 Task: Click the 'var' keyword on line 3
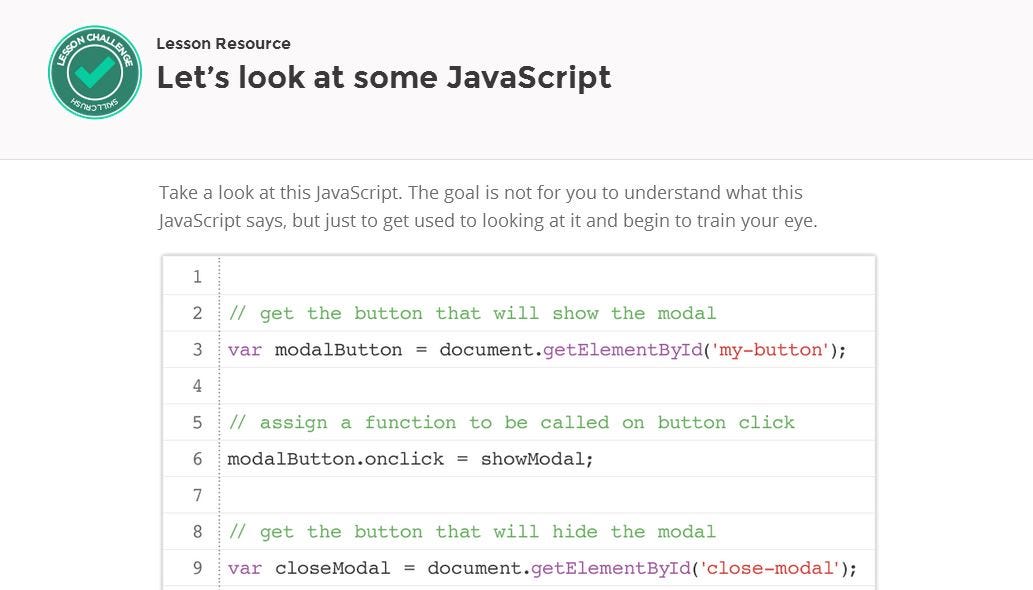tap(243, 349)
